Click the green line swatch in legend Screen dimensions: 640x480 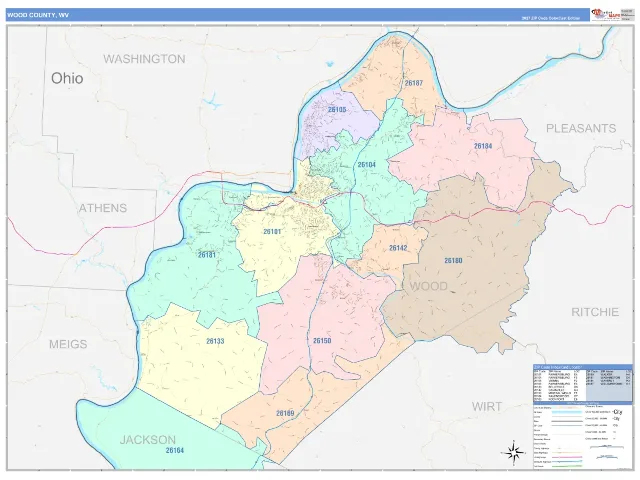click(567, 467)
